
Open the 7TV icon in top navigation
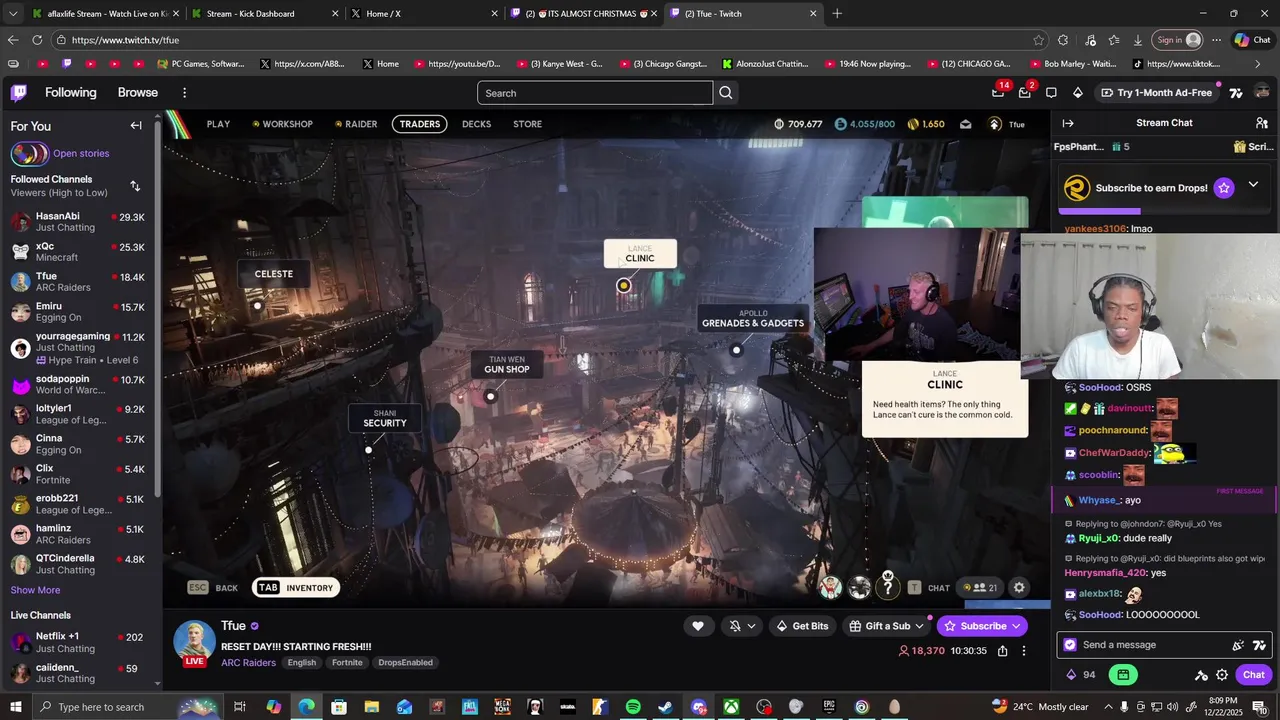[x=1236, y=93]
